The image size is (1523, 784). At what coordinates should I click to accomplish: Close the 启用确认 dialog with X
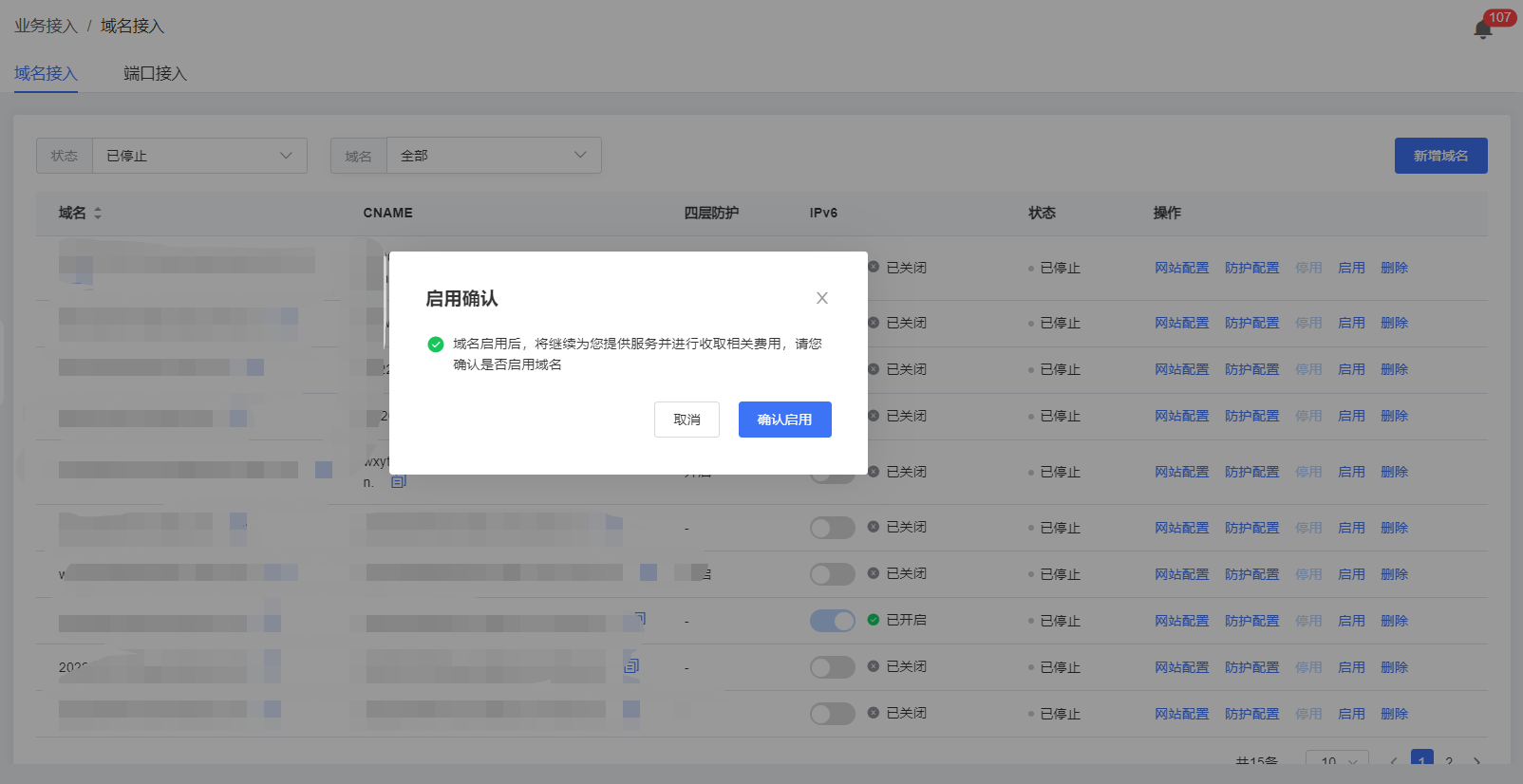click(x=822, y=298)
